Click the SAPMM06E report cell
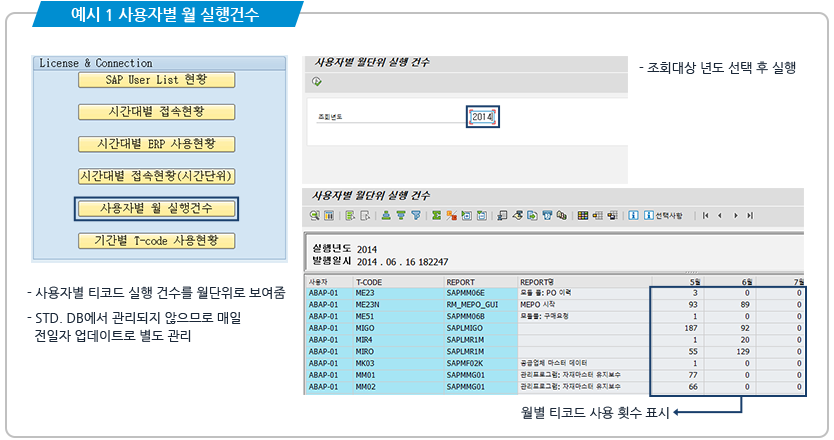Viewport: 834px width, 440px height. point(481,293)
